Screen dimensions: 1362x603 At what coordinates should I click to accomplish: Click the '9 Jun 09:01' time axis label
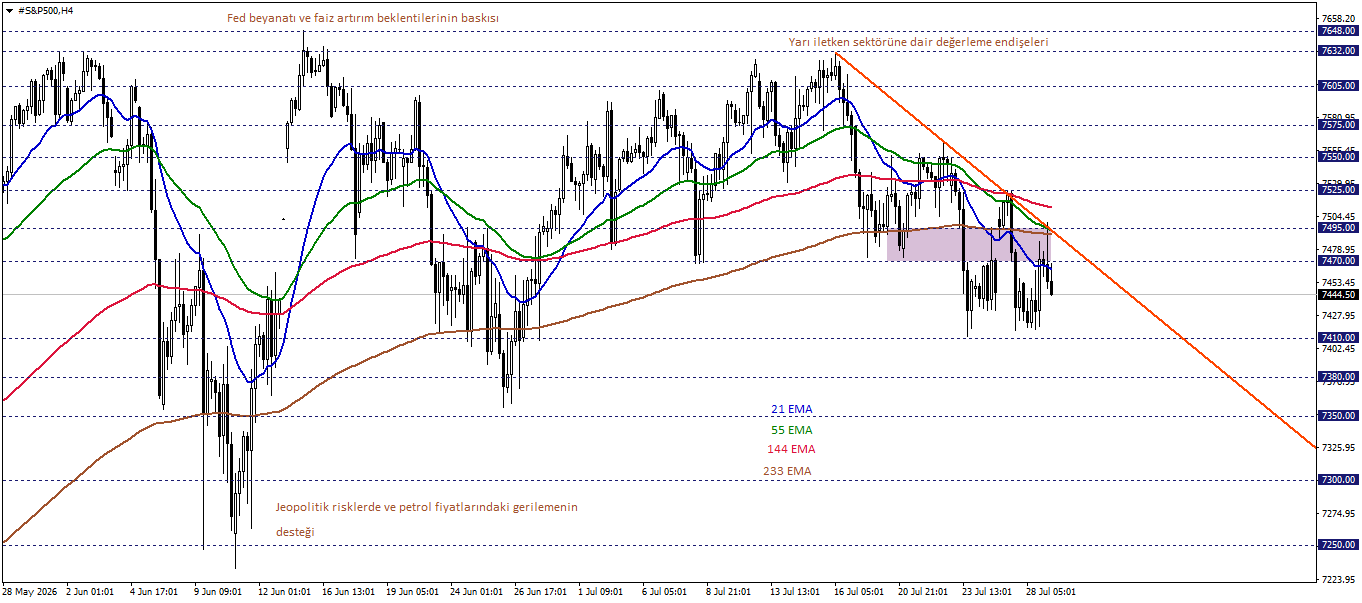(218, 591)
